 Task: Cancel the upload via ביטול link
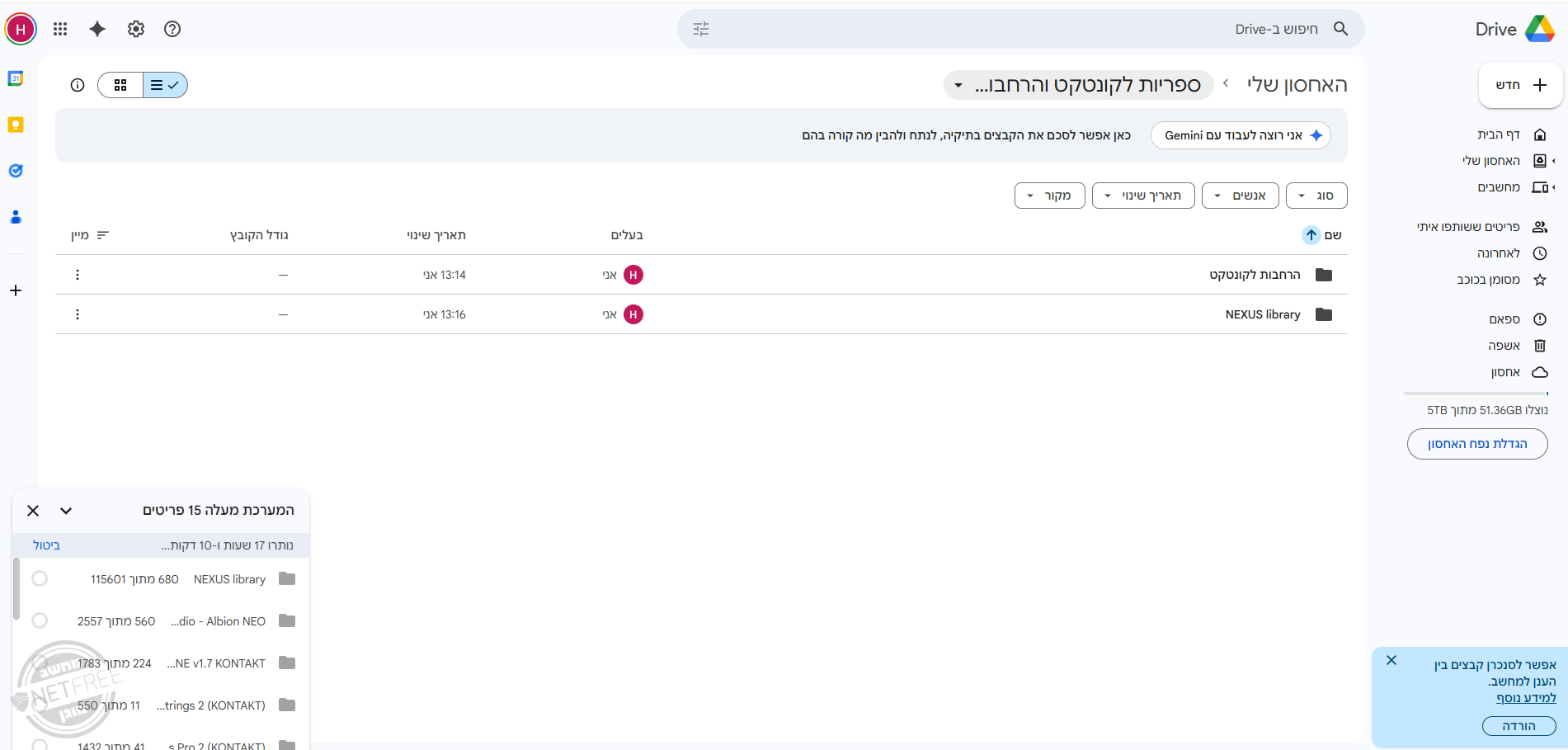[x=46, y=545]
